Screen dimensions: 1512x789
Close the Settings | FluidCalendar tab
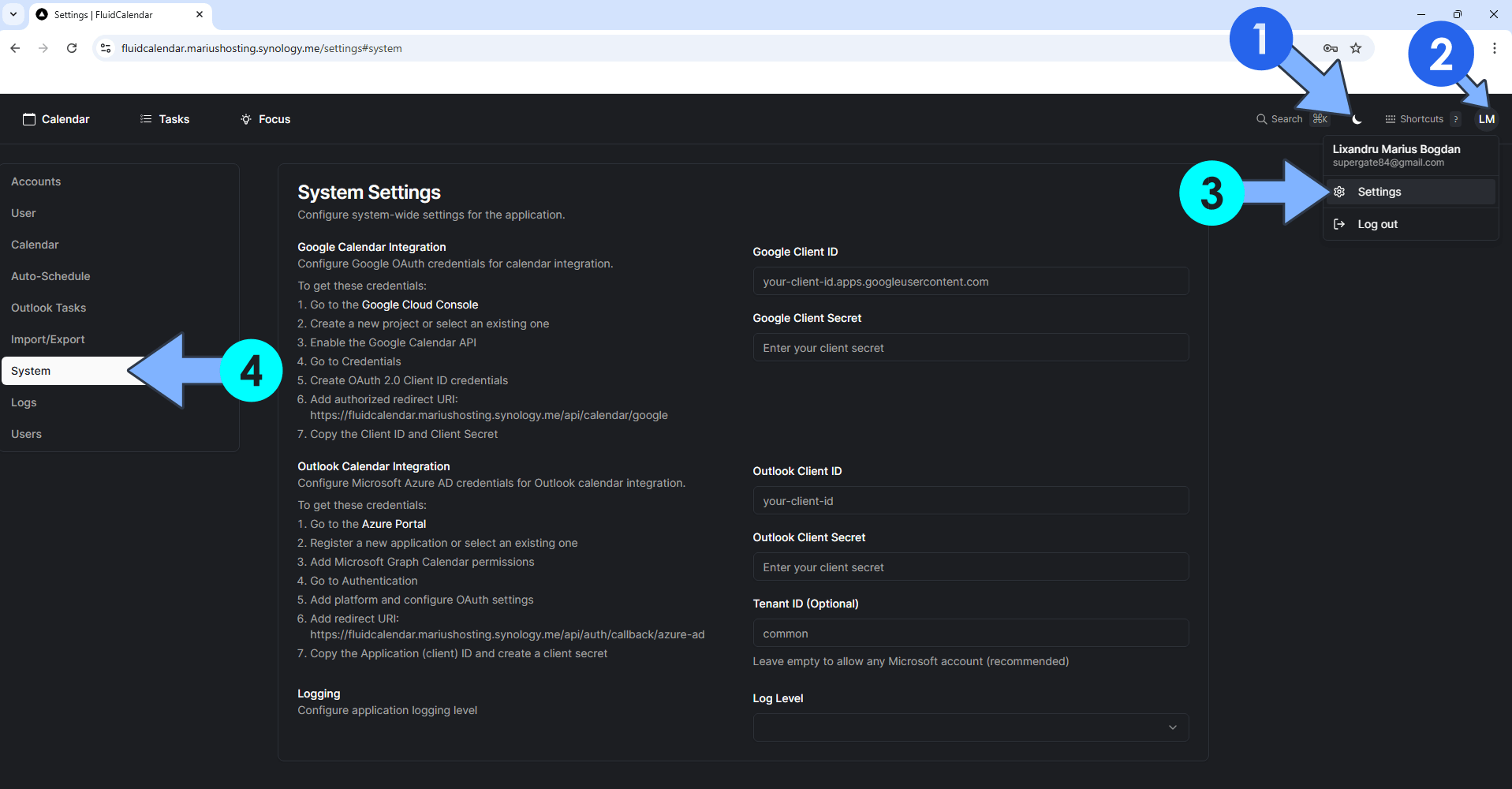(200, 14)
